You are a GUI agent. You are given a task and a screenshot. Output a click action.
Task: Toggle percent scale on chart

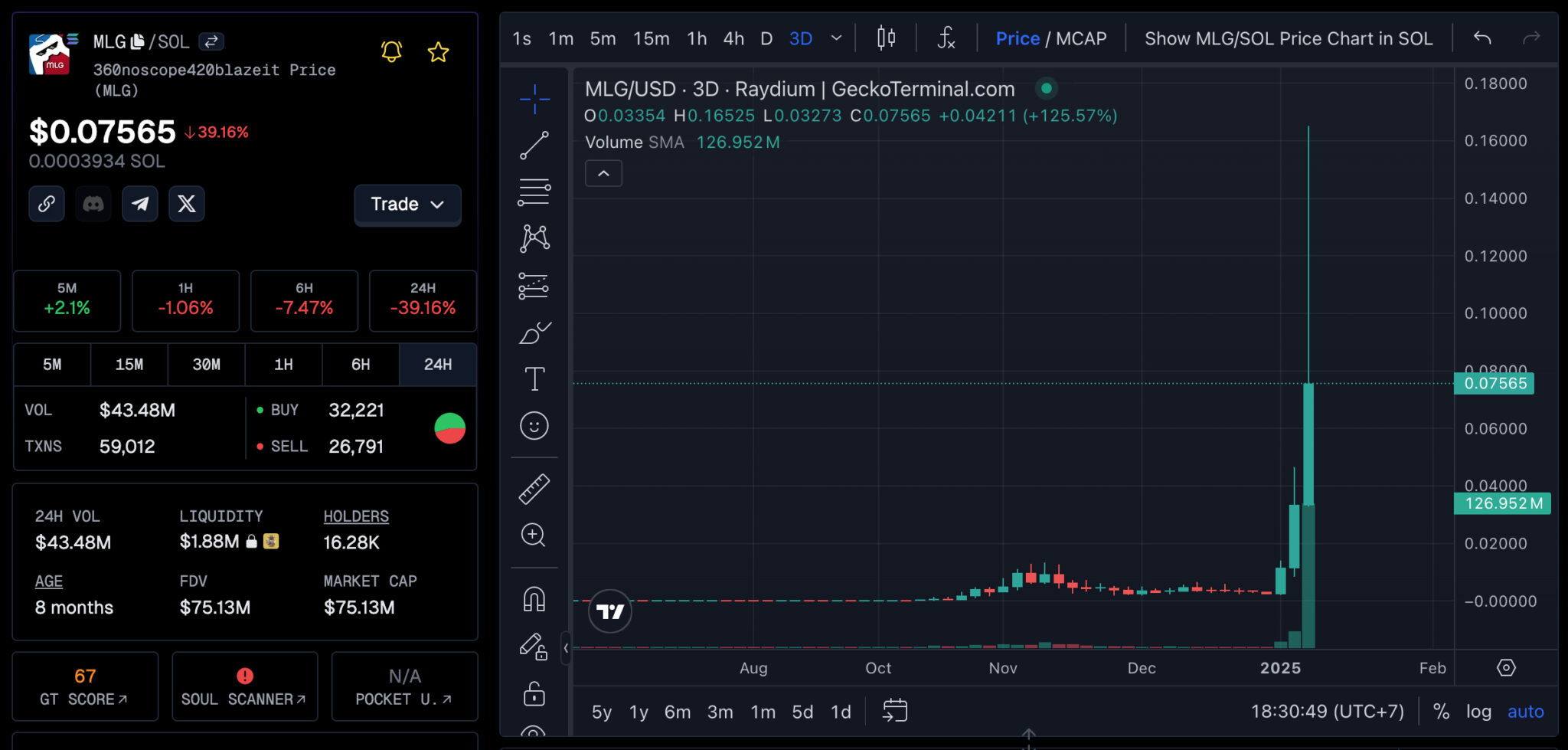click(x=1441, y=712)
